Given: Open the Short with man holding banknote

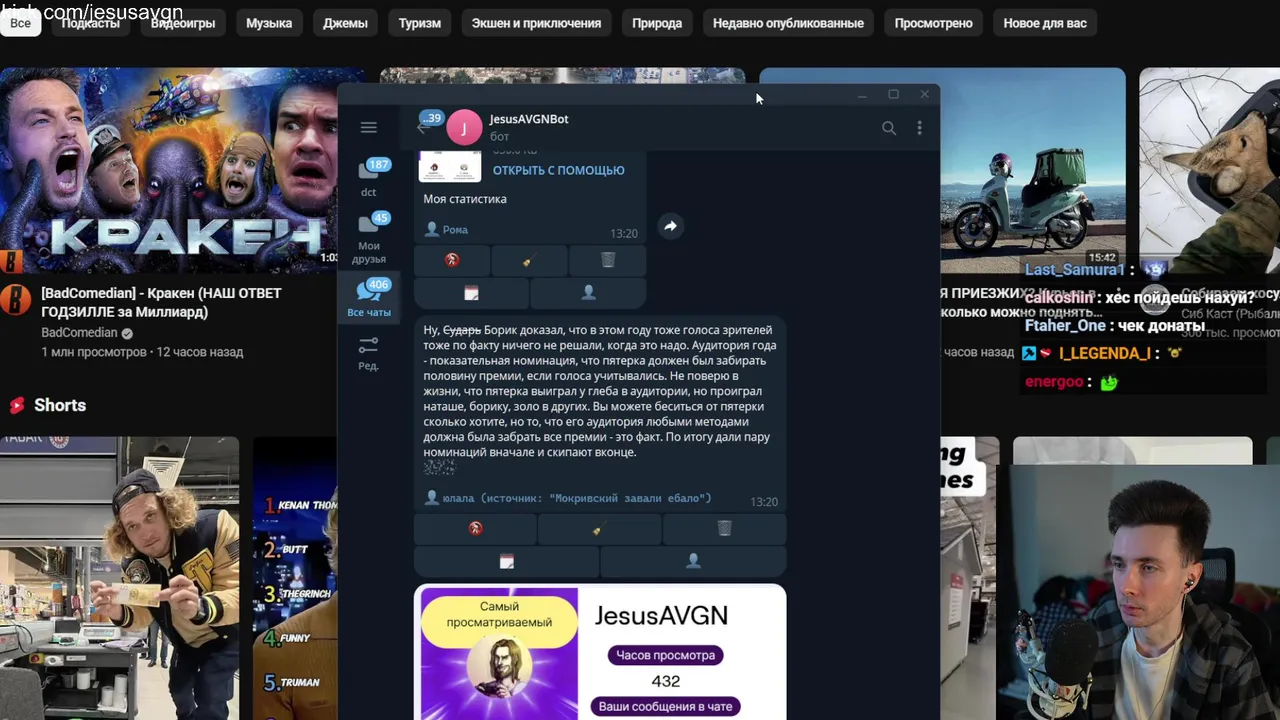Looking at the screenshot, I should tap(119, 578).
